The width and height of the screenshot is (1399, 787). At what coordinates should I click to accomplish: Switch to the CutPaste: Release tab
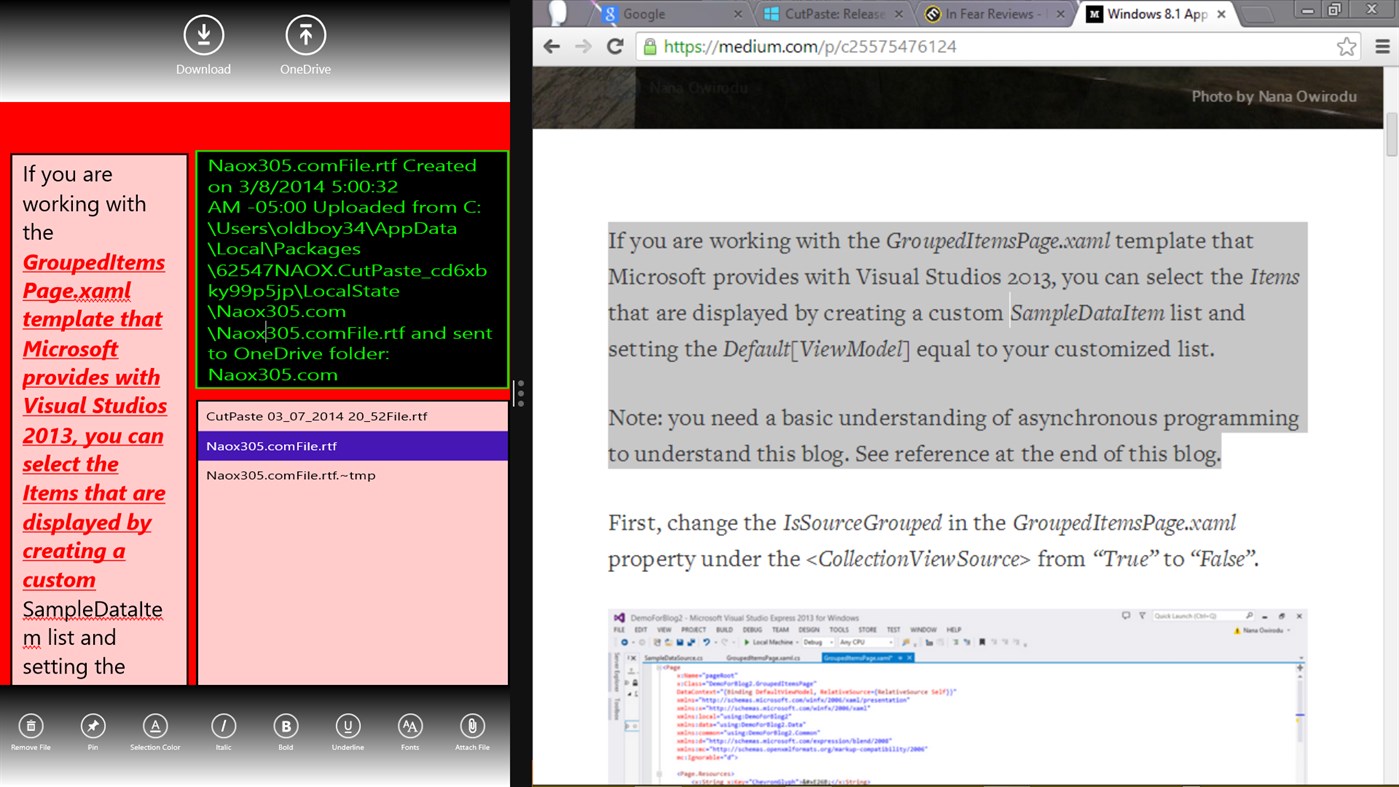(832, 14)
